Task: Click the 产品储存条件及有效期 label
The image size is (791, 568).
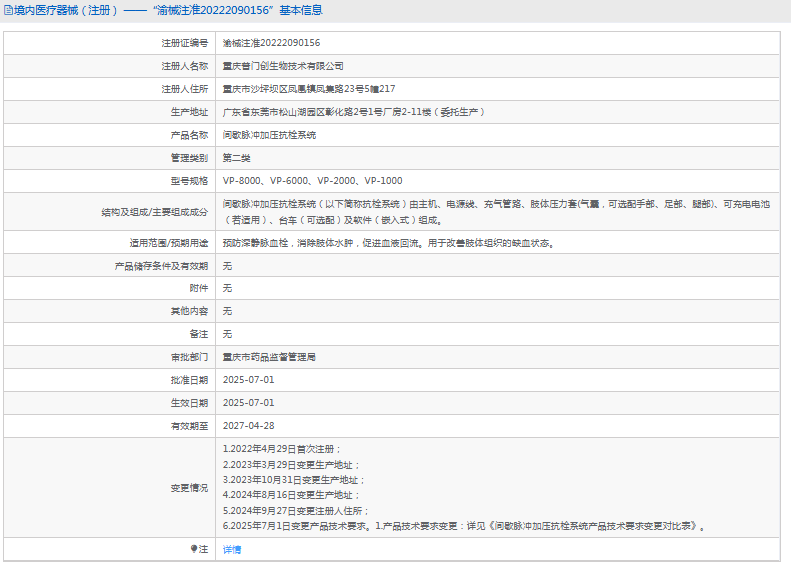Action: tap(161, 265)
